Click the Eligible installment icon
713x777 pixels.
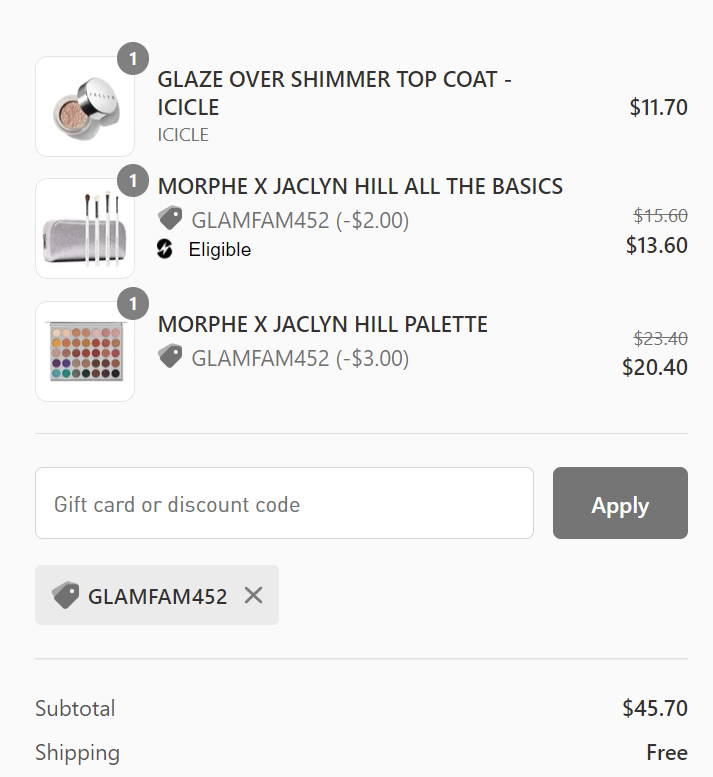click(166, 249)
